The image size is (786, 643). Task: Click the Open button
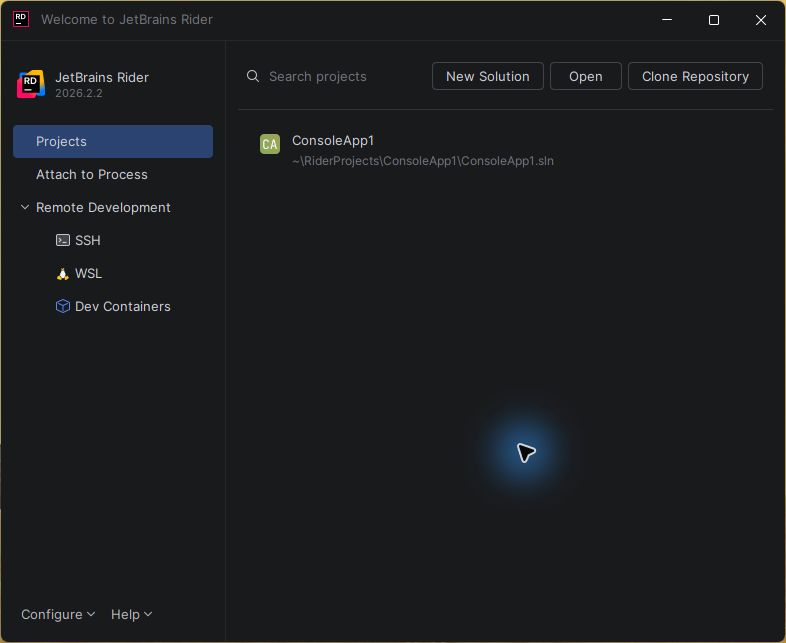(x=585, y=76)
